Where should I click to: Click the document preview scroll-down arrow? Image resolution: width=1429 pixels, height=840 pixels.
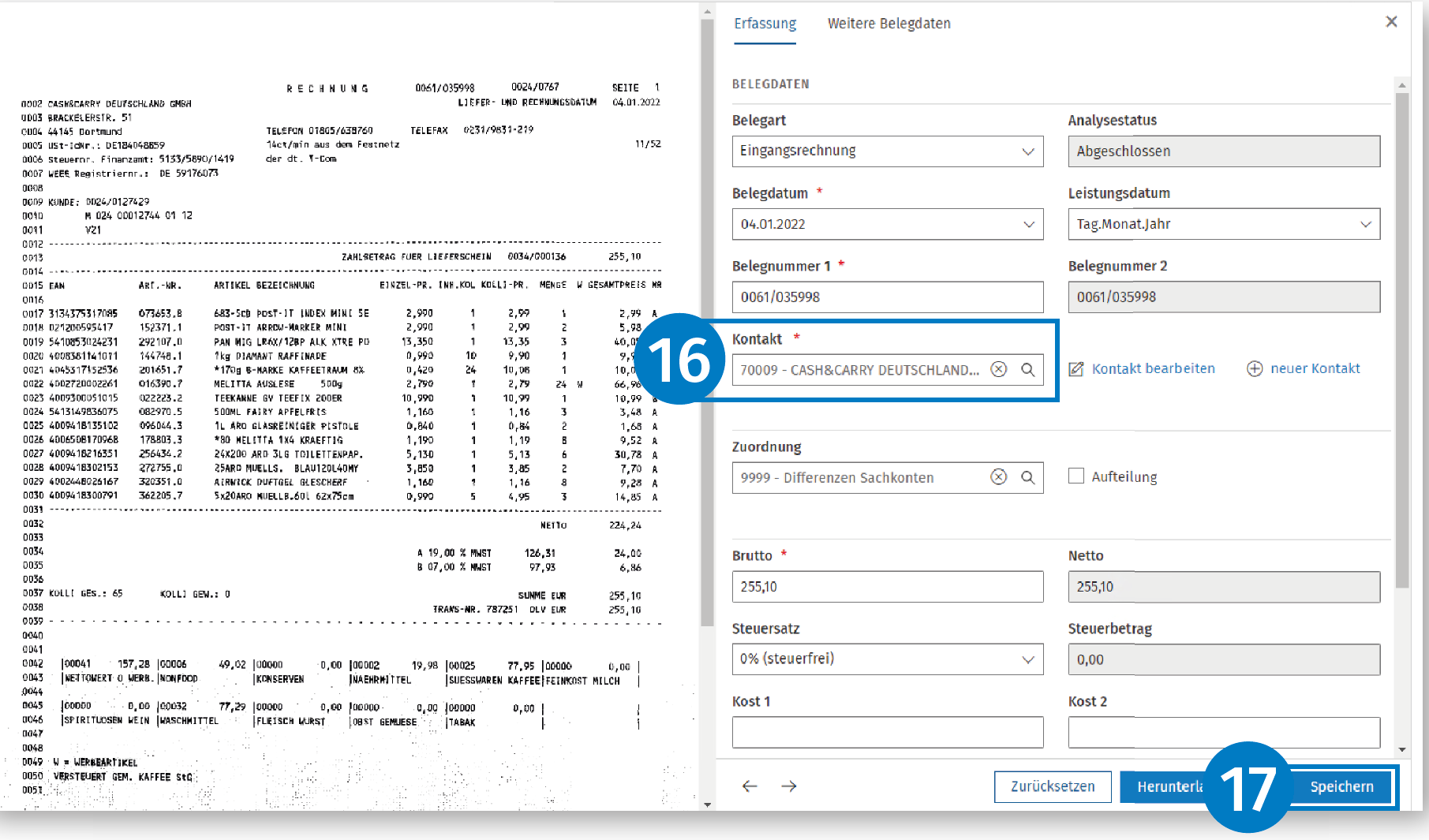click(x=707, y=805)
